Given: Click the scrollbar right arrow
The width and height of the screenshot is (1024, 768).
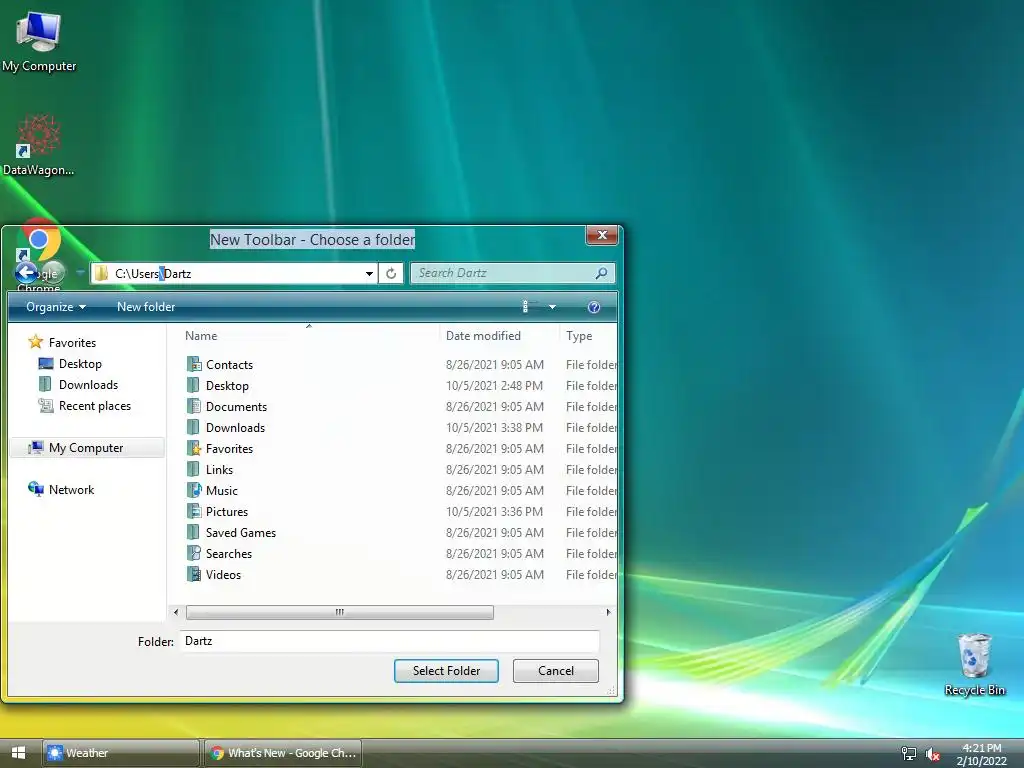Looking at the screenshot, I should [608, 612].
